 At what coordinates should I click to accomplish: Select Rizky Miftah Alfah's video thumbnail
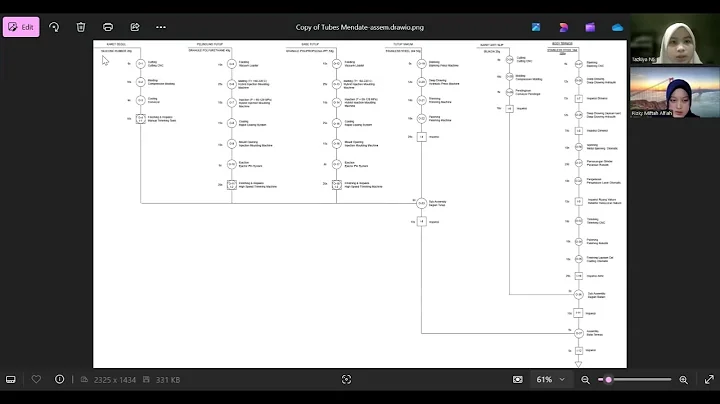(675, 92)
